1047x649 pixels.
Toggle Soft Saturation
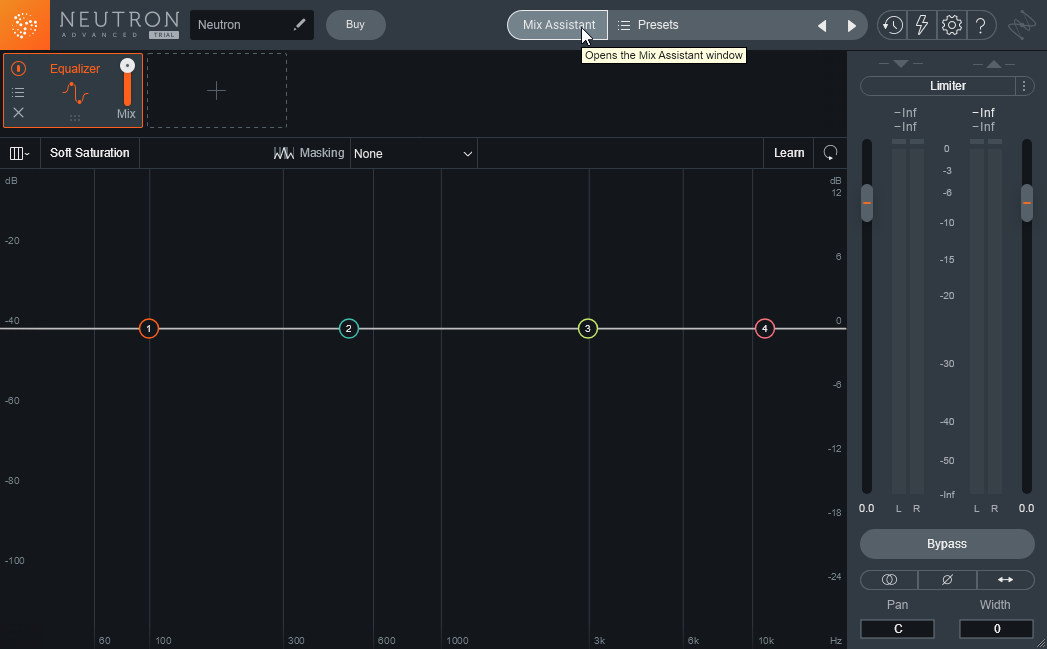[x=89, y=153]
